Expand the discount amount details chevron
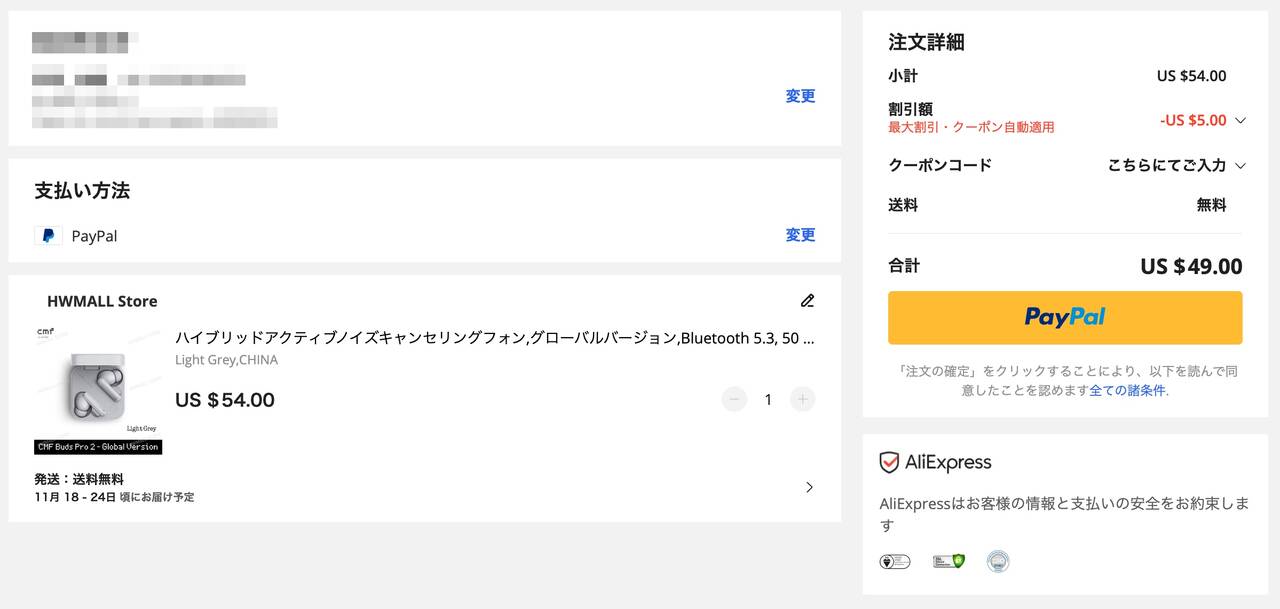1280x609 pixels. point(1240,121)
